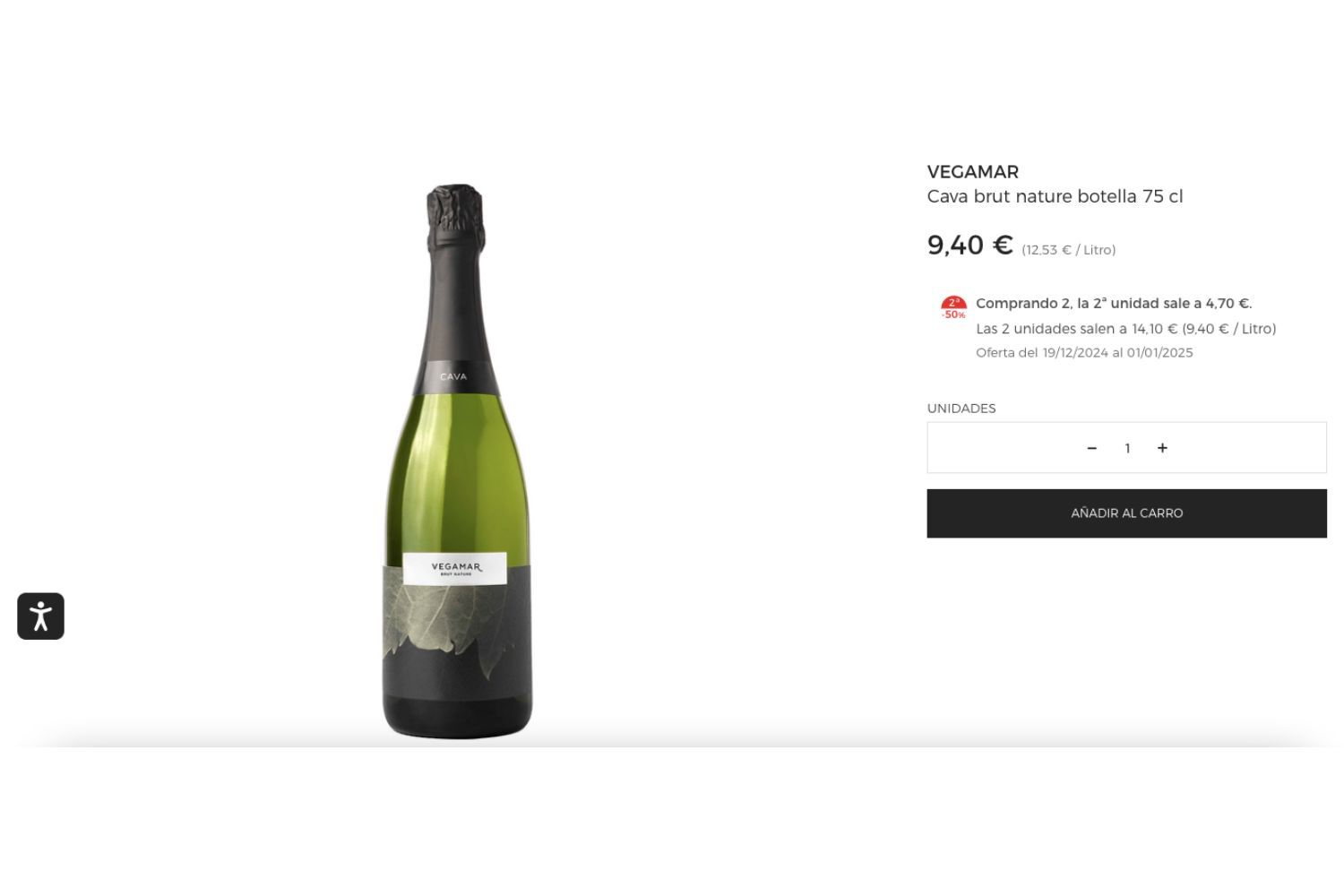Image resolution: width=1344 pixels, height=896 pixels.
Task: Click the Comprando 2 promotion text
Action: (x=1114, y=304)
